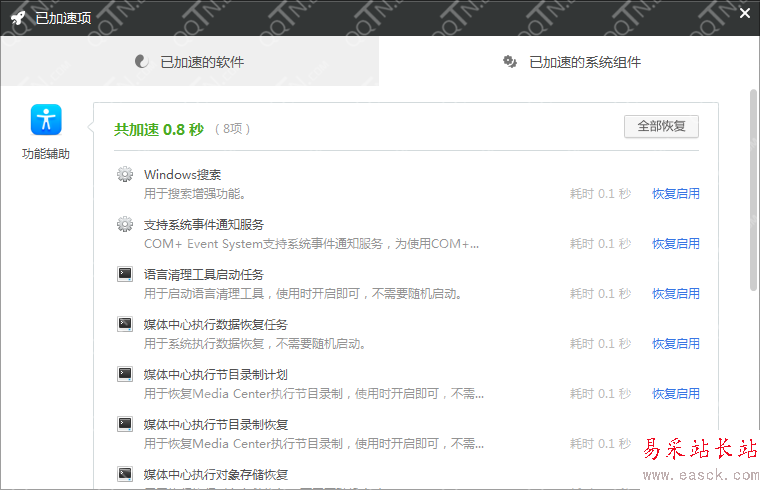Click the 用于系统执行数据恢复 description
Viewport: 760px width, 490px height.
tap(254, 344)
